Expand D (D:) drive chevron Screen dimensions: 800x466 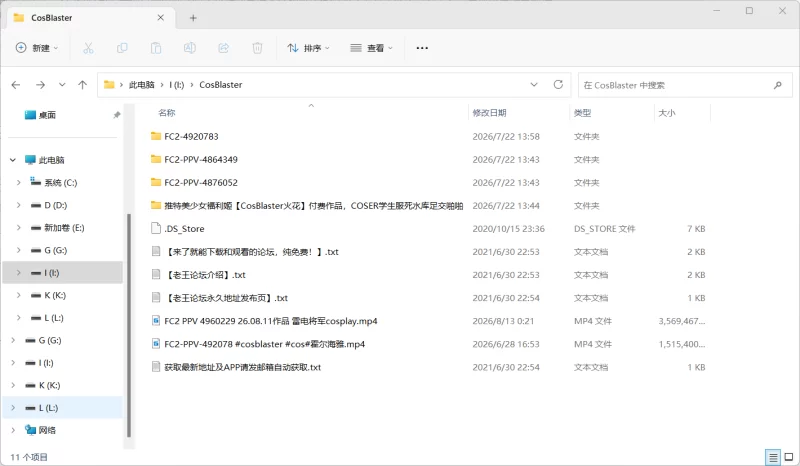18,205
